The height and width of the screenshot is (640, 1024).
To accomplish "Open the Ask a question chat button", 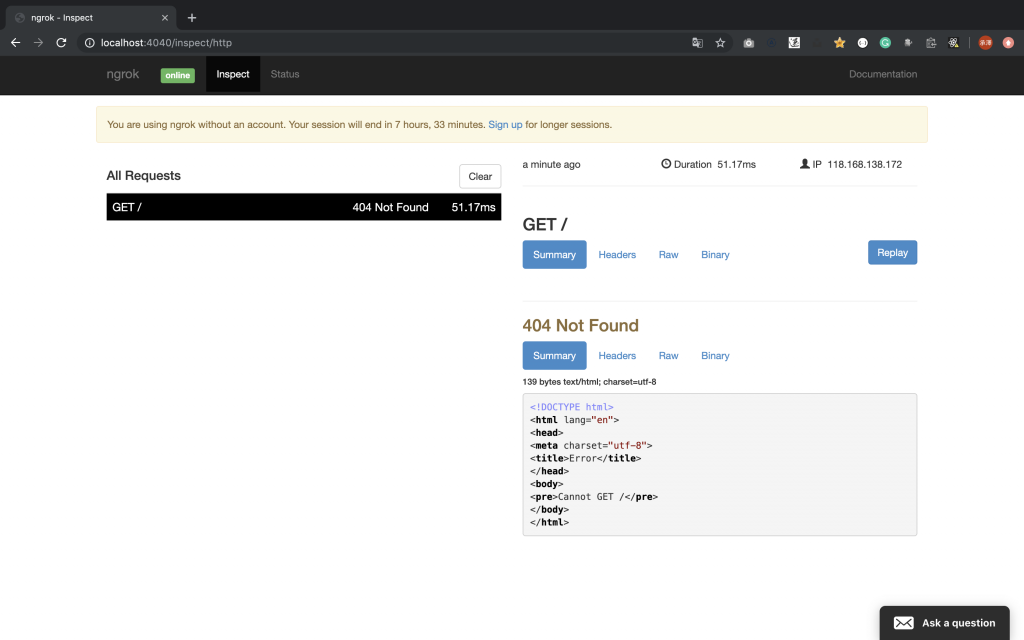I will pyautogui.click(x=944, y=623).
